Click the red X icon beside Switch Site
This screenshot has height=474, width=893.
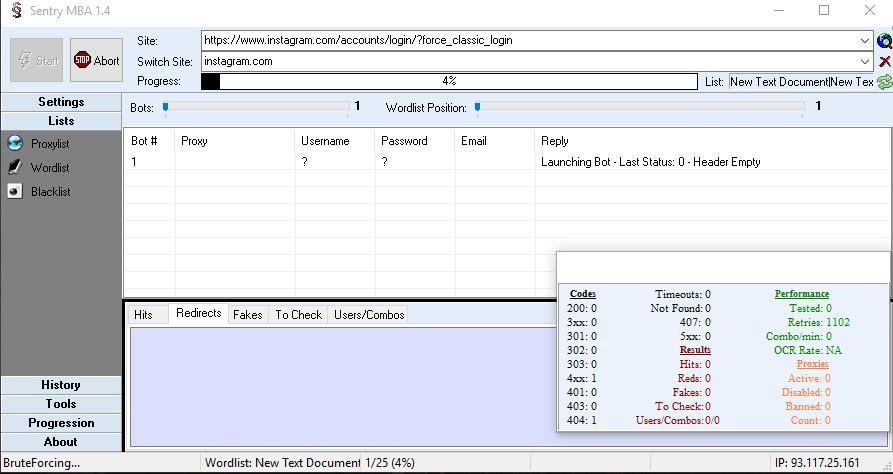(885, 62)
